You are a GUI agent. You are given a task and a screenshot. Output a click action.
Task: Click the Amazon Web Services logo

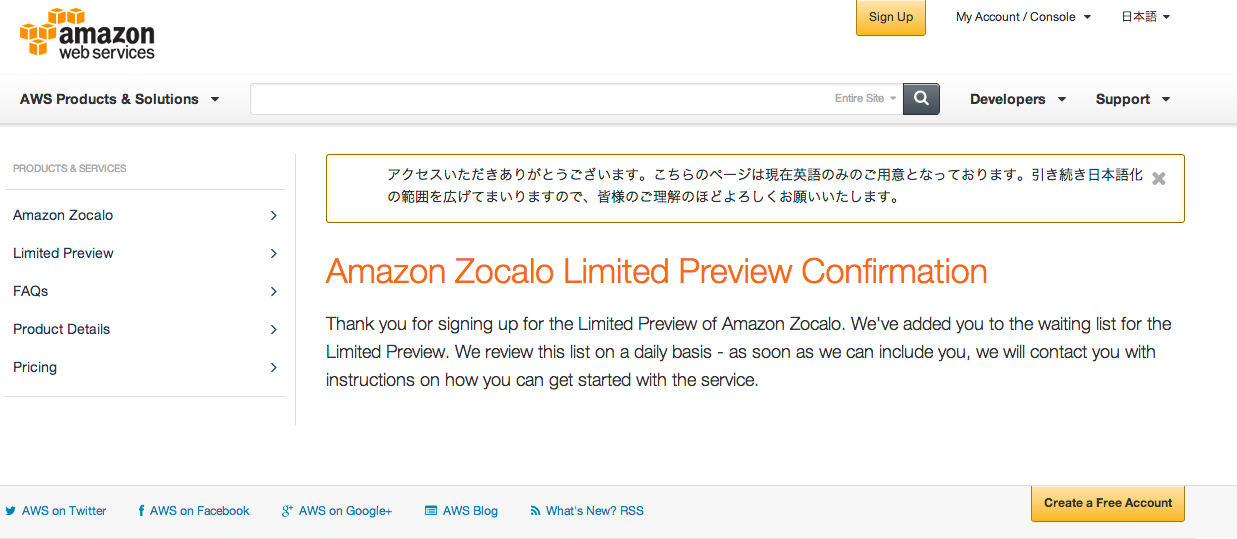88,33
